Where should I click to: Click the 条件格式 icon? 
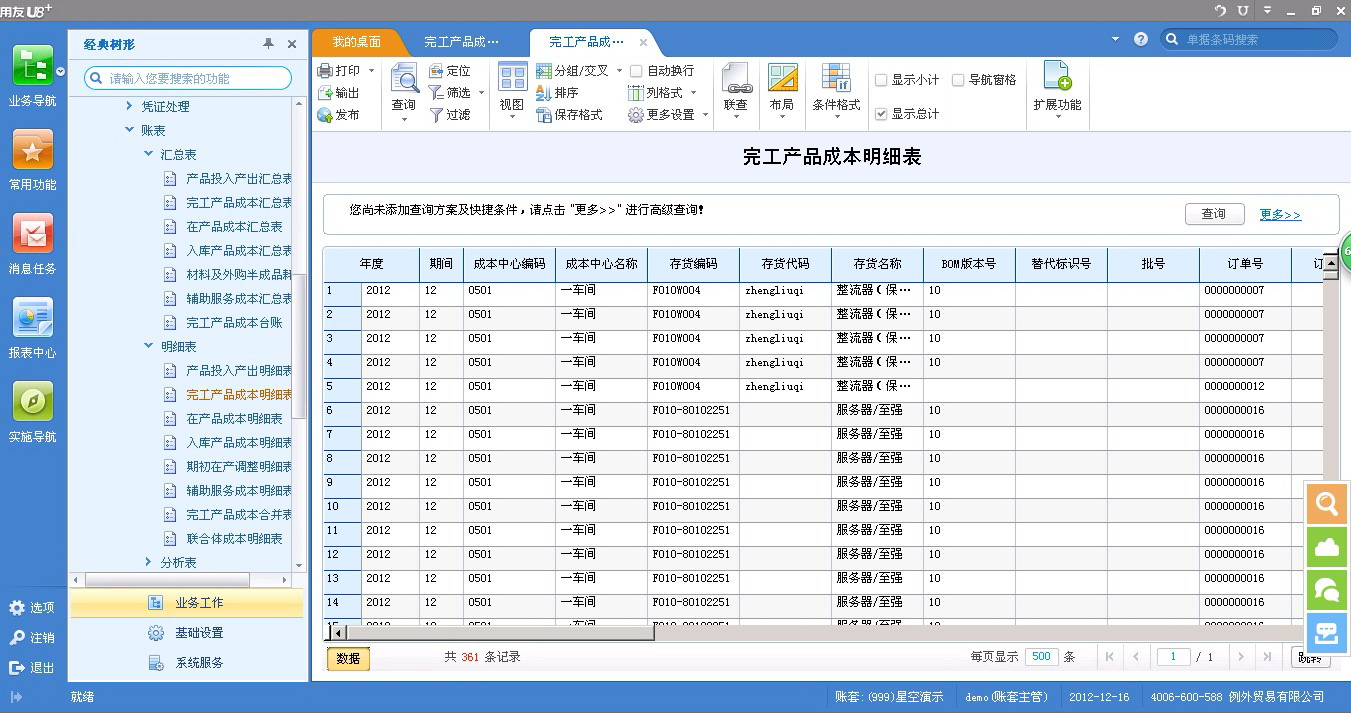click(836, 78)
